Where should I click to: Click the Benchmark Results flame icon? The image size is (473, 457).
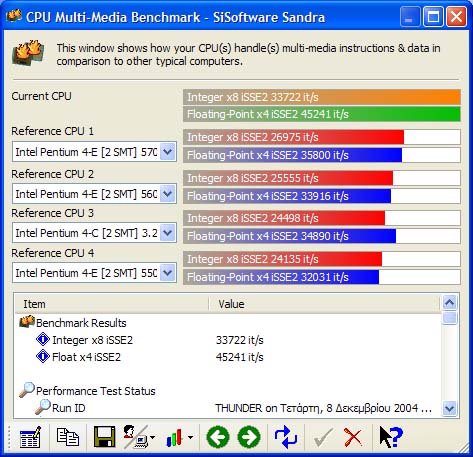point(27,322)
